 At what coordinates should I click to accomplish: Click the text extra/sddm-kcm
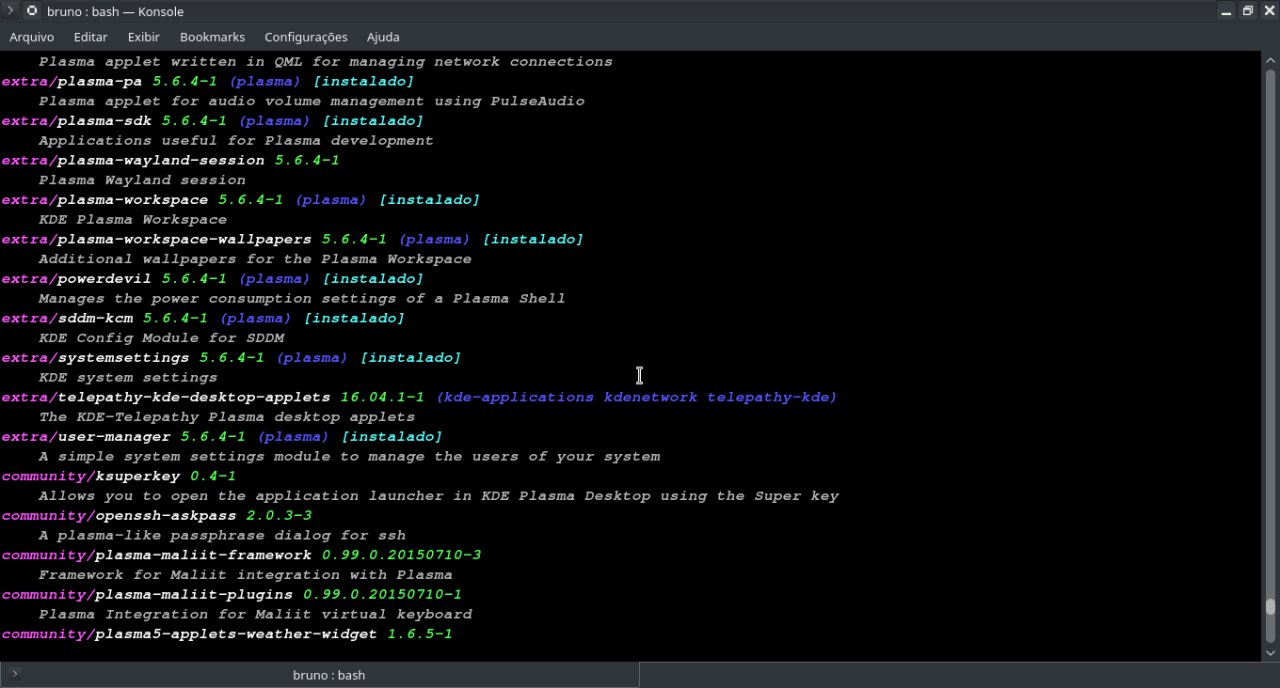pyautogui.click(x=67, y=318)
